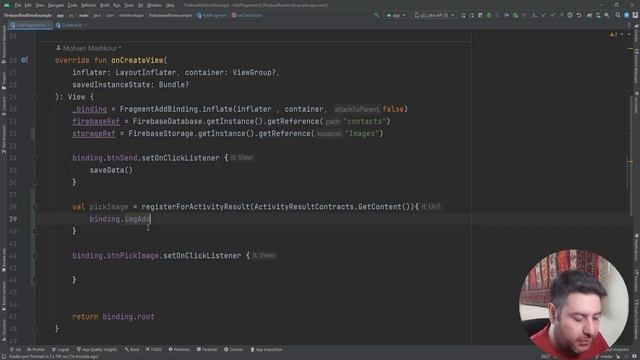Collapse the onCreateView function fold marker

point(35,97)
